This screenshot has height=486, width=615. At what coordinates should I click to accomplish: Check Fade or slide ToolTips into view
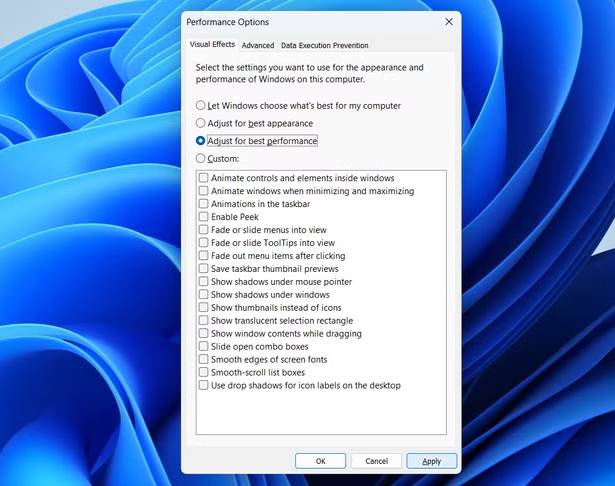203,243
